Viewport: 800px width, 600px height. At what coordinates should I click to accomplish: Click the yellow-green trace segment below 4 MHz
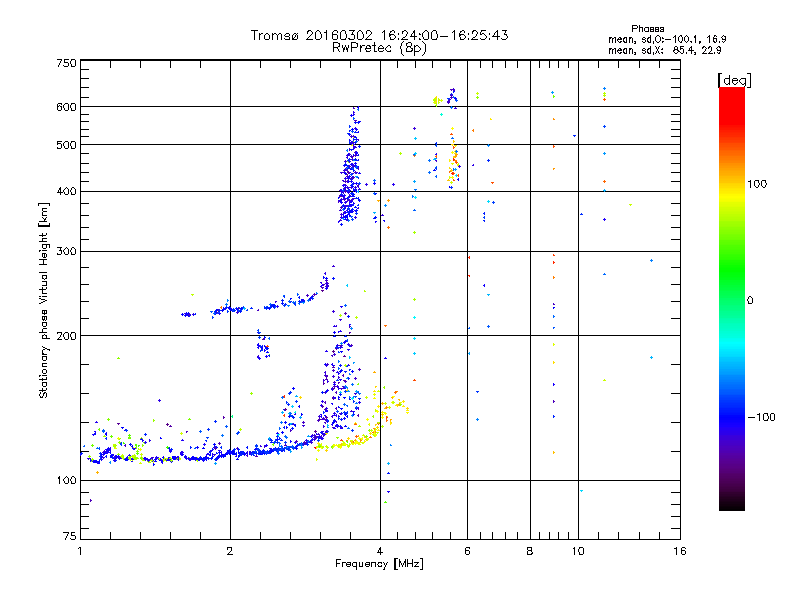(347, 442)
